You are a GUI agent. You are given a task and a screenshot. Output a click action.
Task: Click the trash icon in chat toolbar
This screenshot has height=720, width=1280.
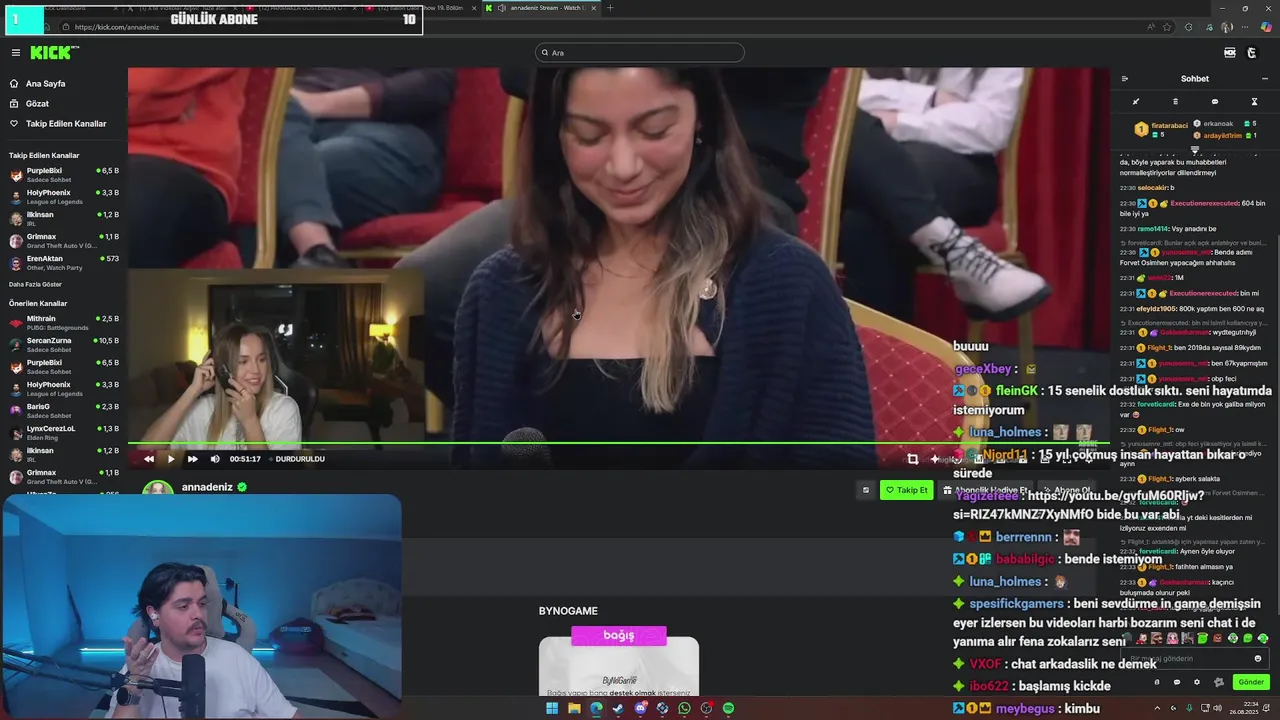(1175, 102)
